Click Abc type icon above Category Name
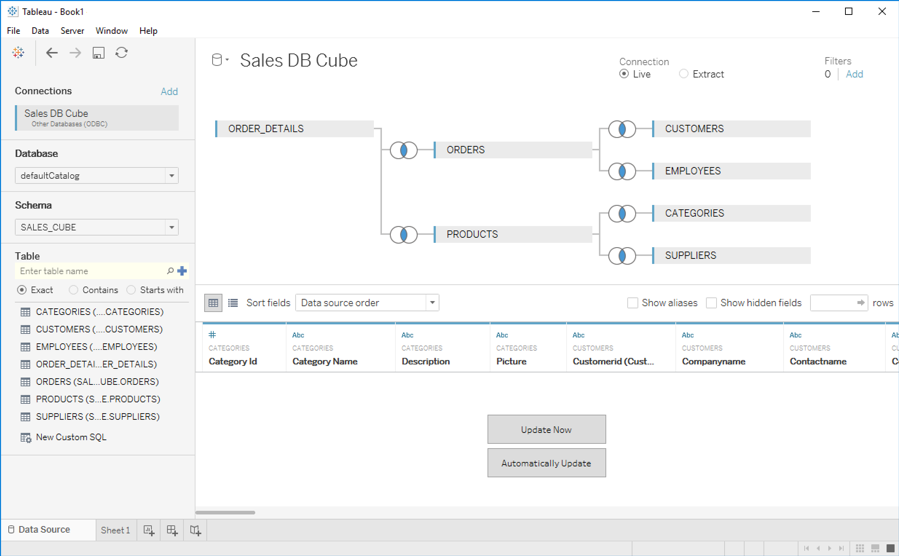This screenshot has width=899, height=556. [x=298, y=335]
